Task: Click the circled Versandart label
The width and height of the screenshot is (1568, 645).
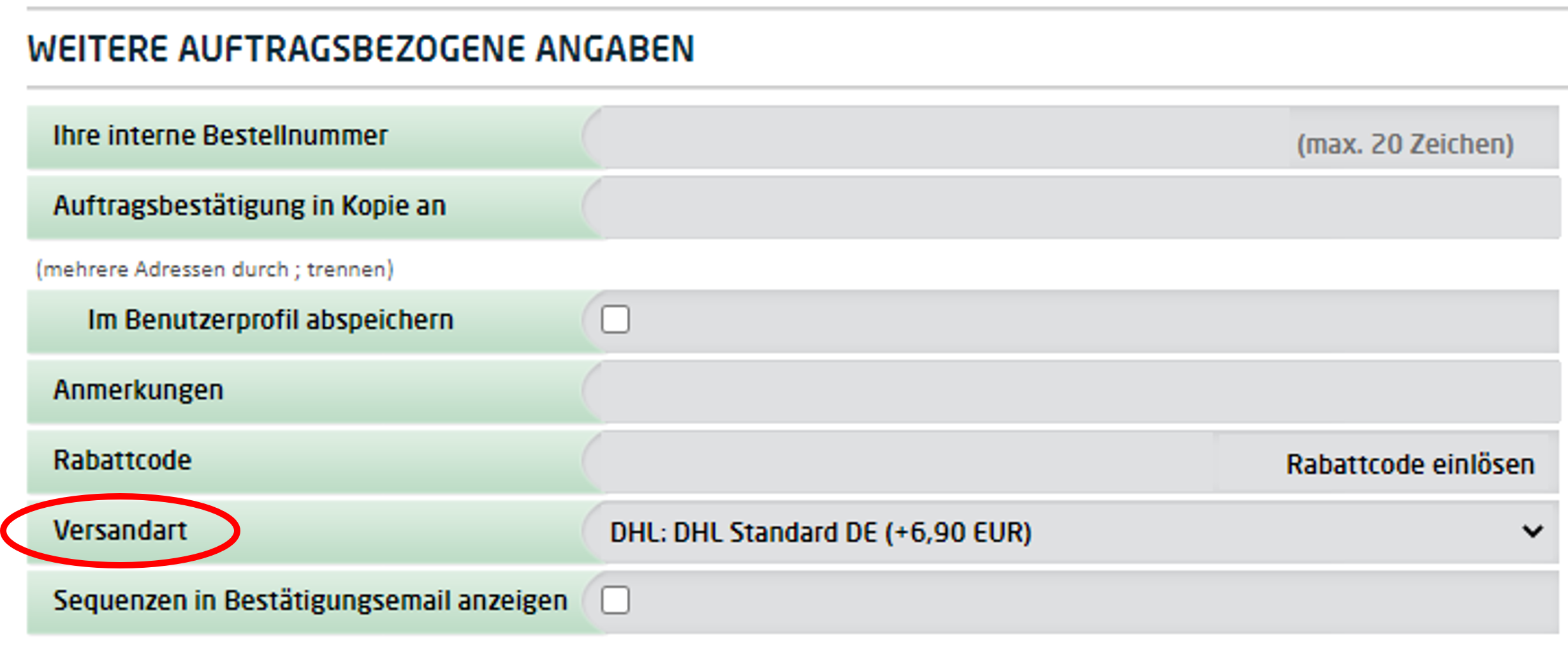Action: tap(121, 531)
